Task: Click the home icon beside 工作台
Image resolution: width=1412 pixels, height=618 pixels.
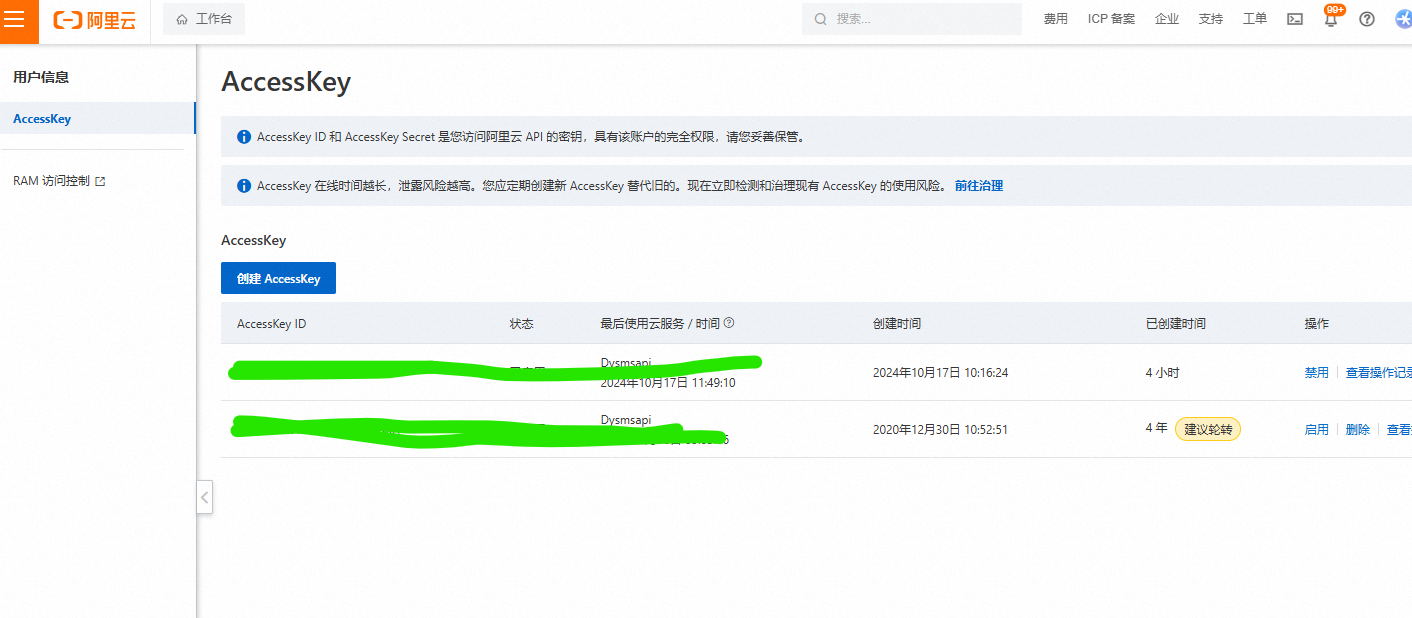Action: pyautogui.click(x=182, y=20)
